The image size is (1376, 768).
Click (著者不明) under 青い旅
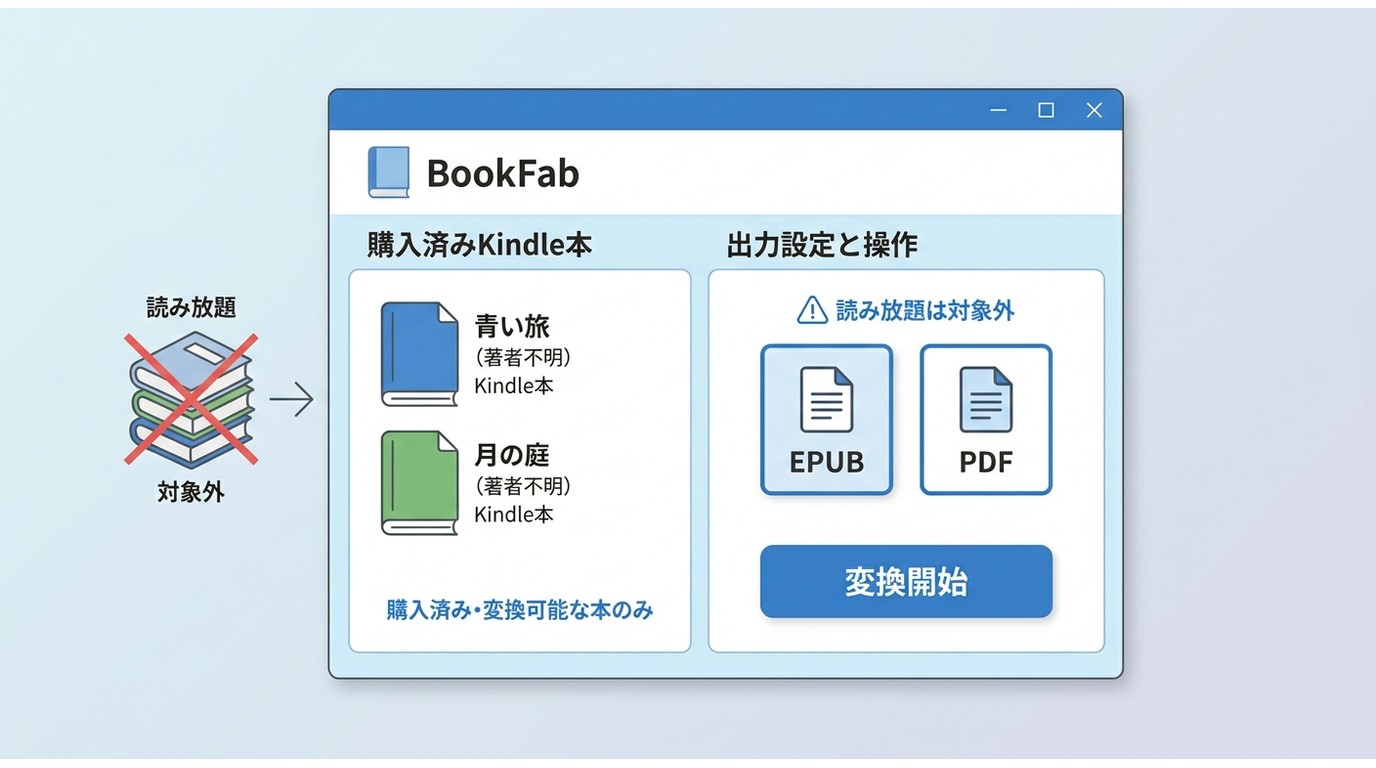(x=522, y=357)
